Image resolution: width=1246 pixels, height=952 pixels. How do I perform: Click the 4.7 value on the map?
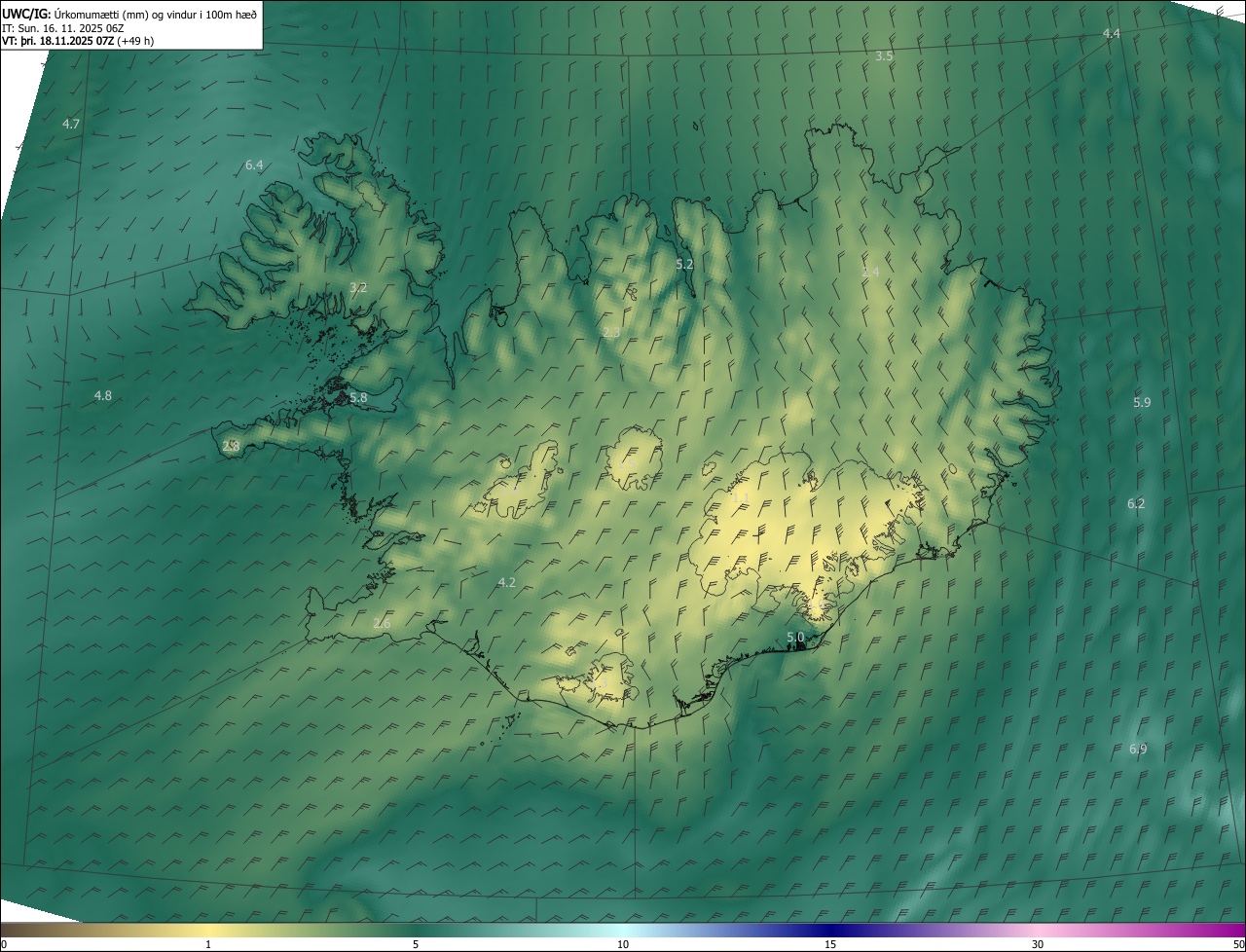point(71,124)
